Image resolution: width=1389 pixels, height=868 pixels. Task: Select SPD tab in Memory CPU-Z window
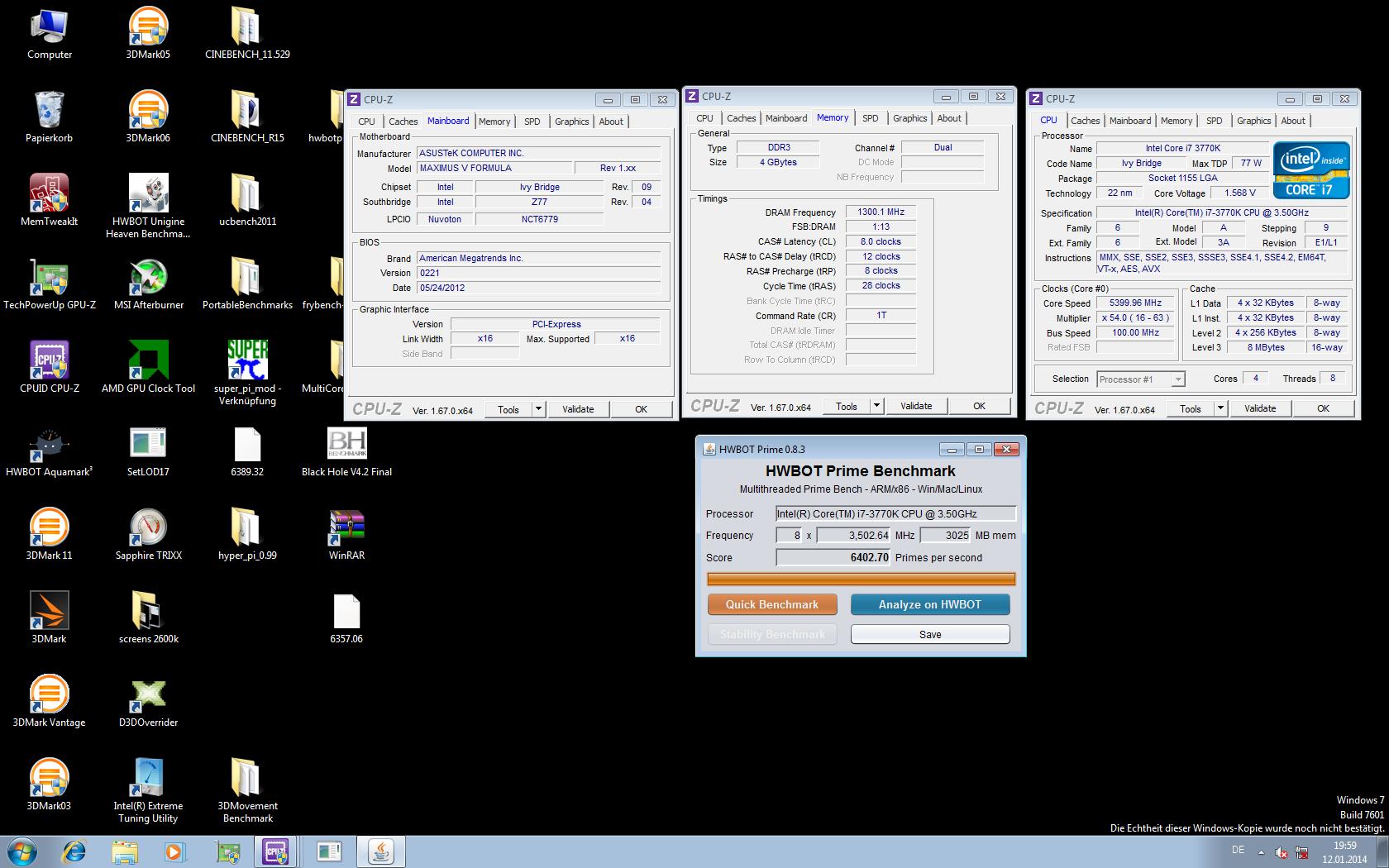[x=871, y=118]
